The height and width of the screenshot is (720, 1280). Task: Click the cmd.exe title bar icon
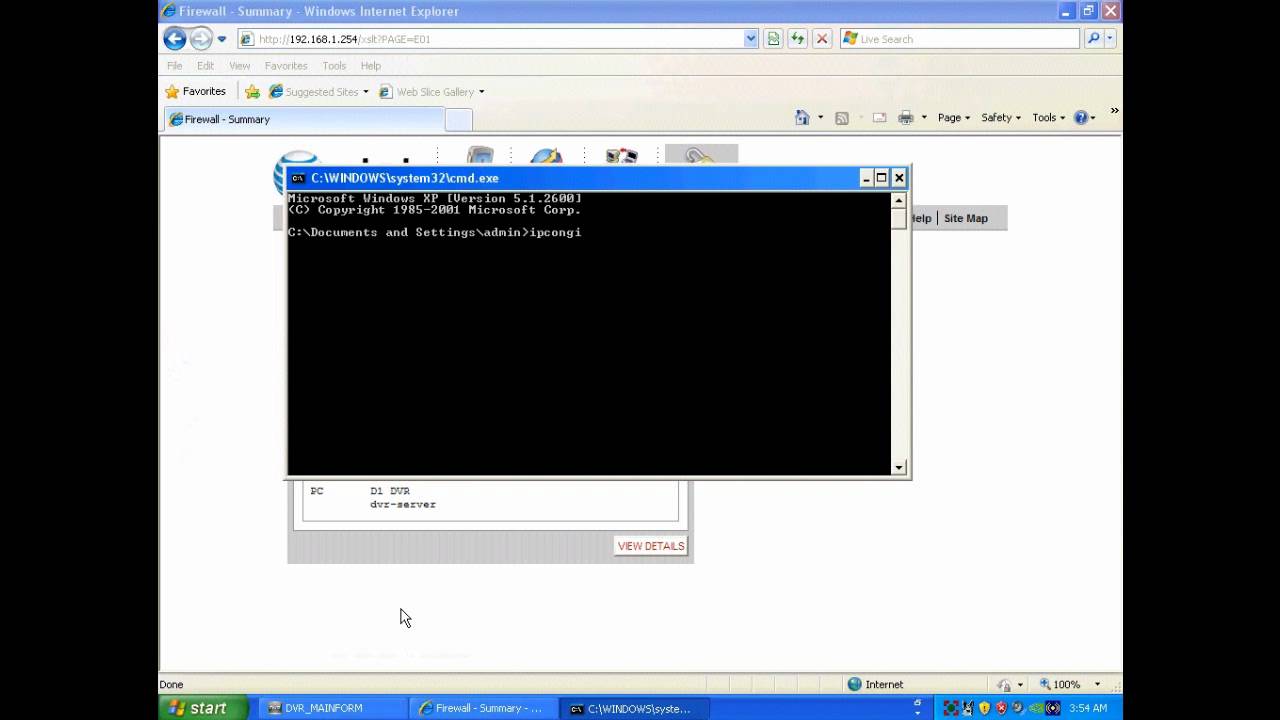pos(298,178)
